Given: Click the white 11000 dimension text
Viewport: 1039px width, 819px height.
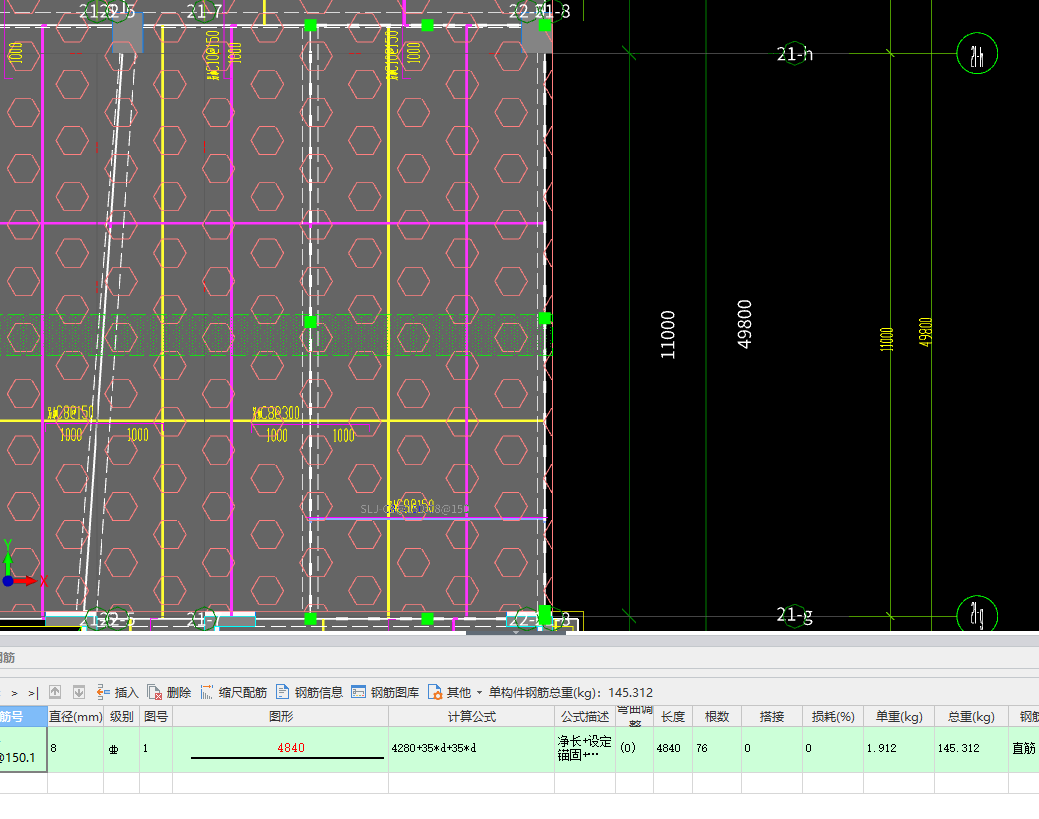Looking at the screenshot, I should (668, 335).
